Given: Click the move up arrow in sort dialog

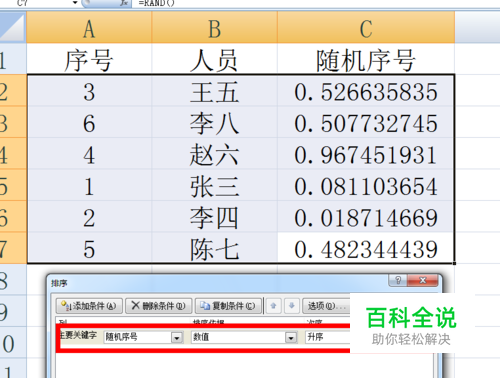Looking at the screenshot, I should (x=274, y=306).
